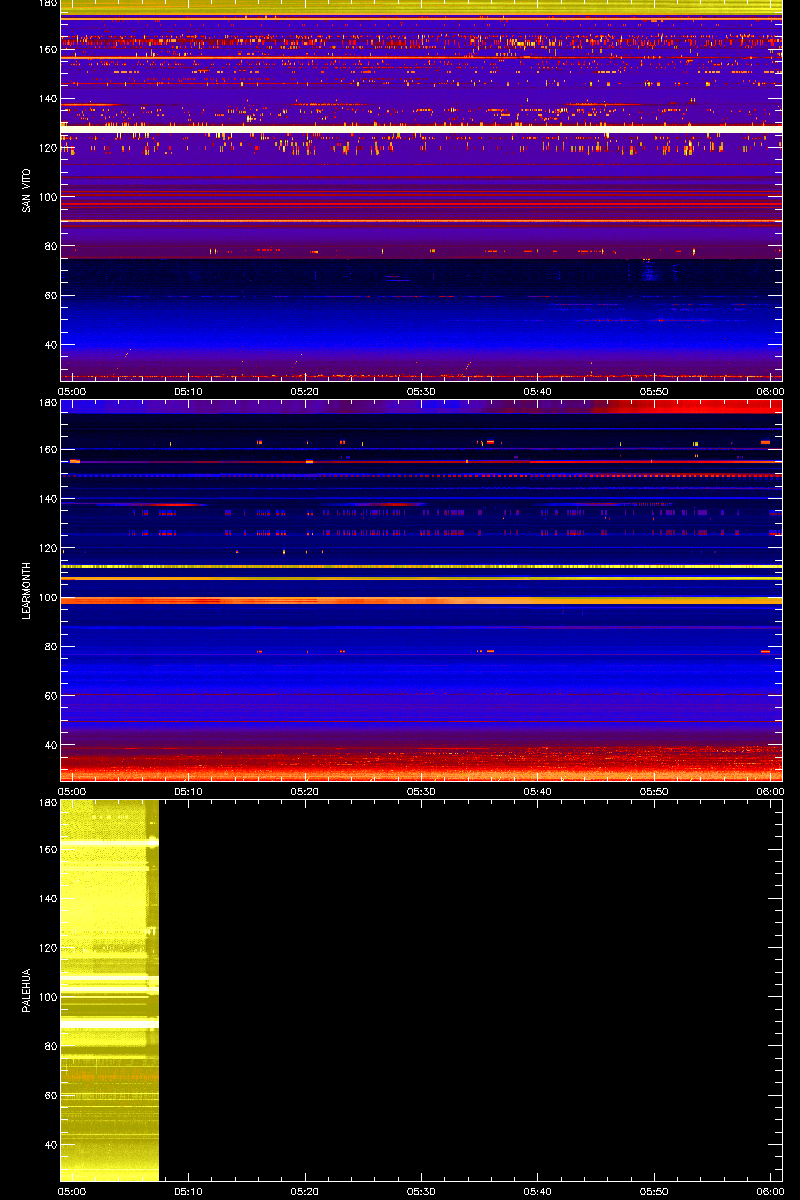
Task: Select the Learmonth spectrogram plot
Action: [x=421, y=590]
